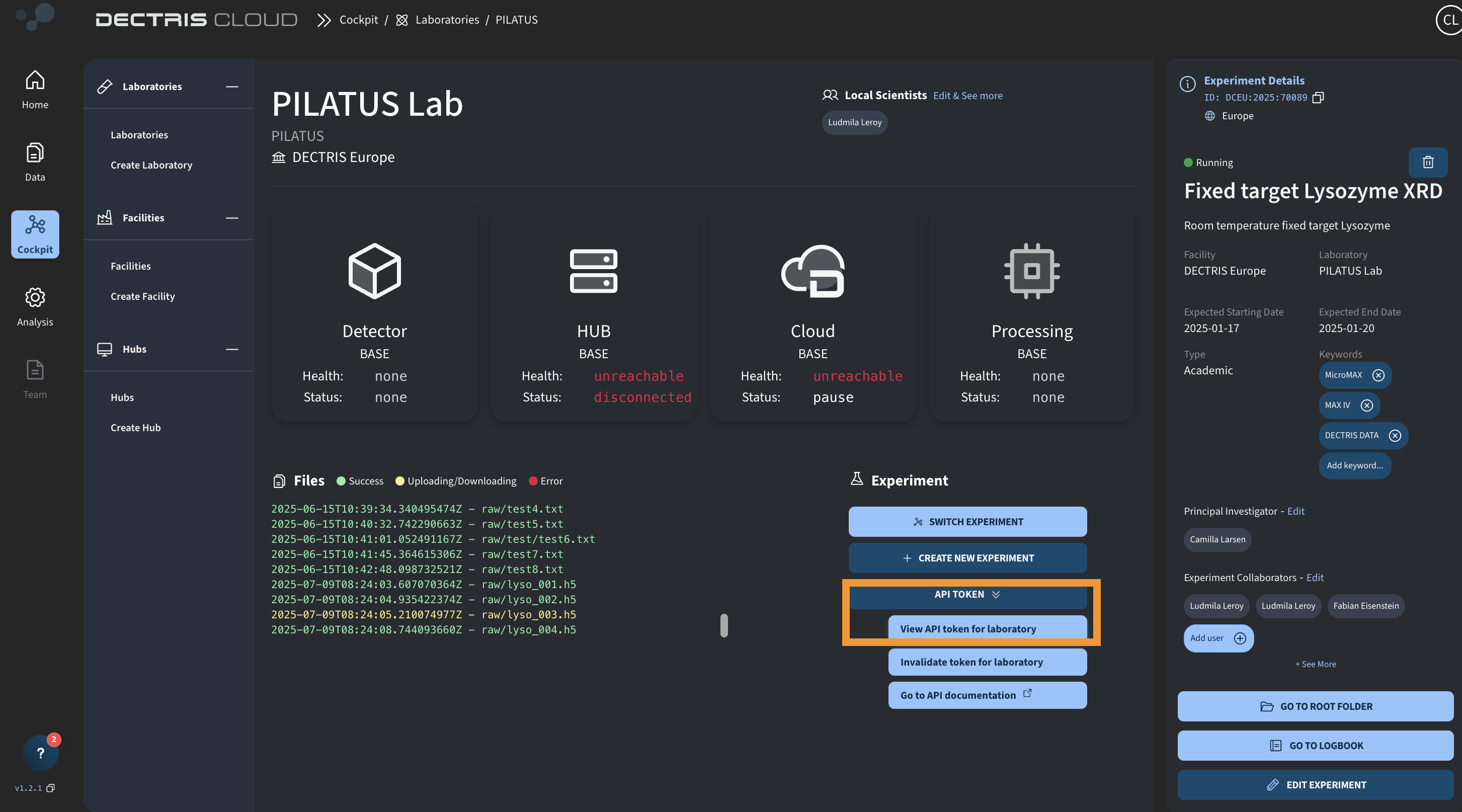Viewport: 1462px width, 812px height.
Task: Click CREATE NEW EXPERIMENT button
Action: click(x=967, y=558)
